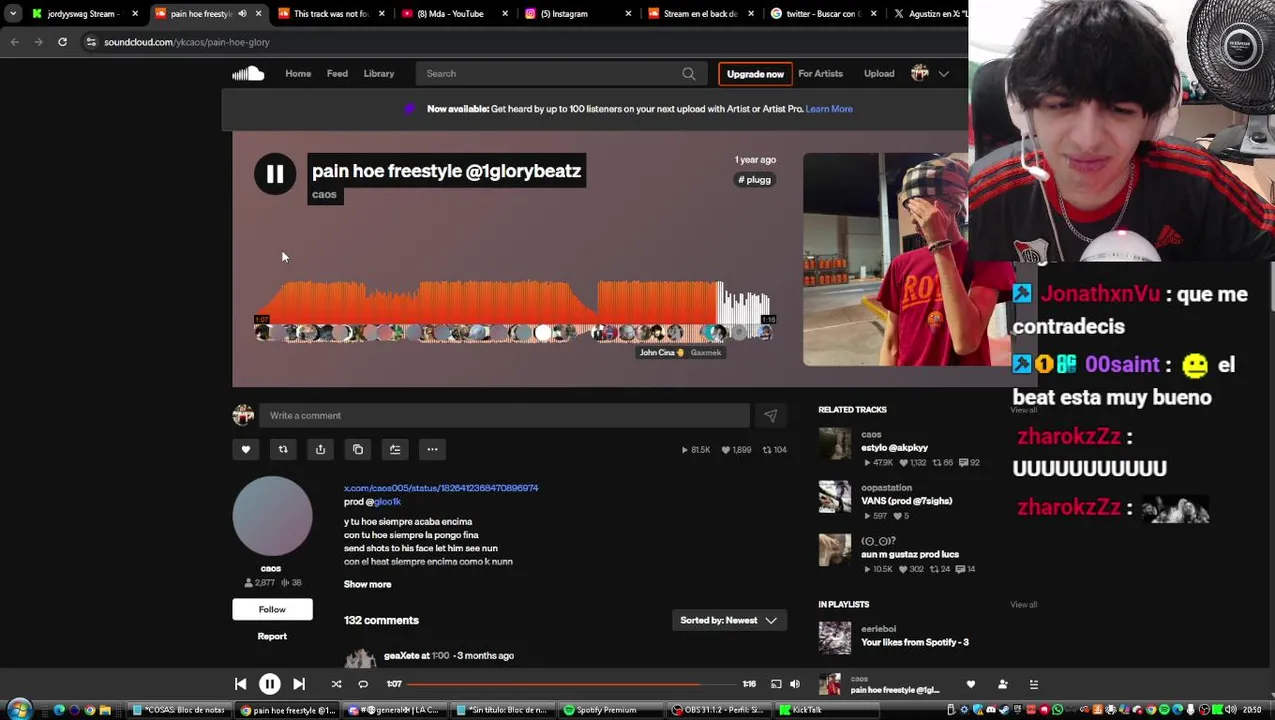Viewport: 1275px width, 720px height.
Task: Open the caos artist avatar
Action: point(272,516)
